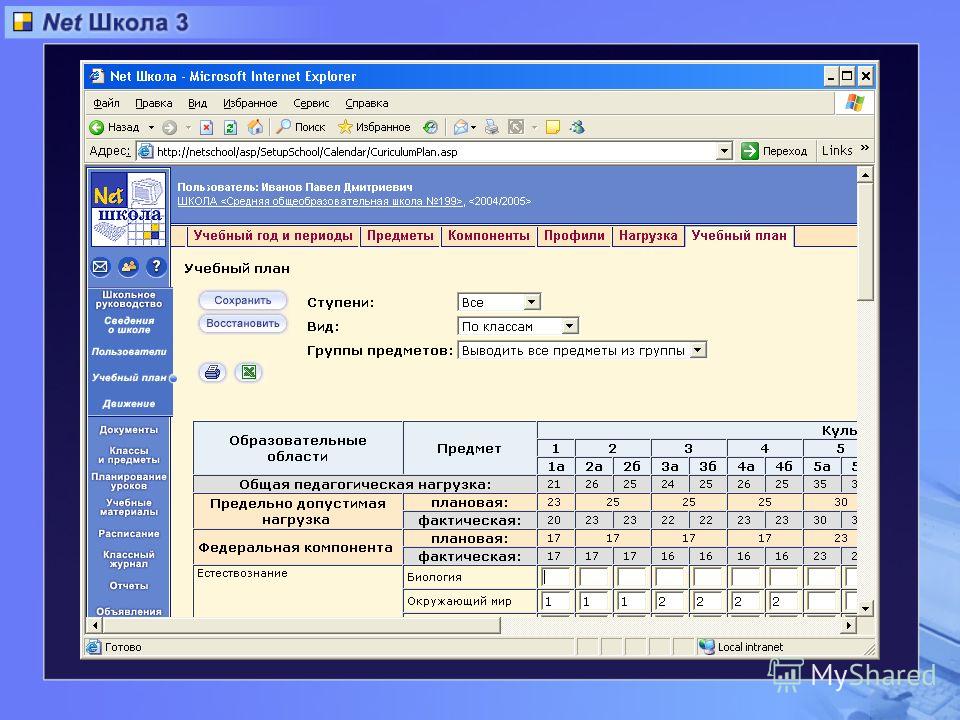Click the Messenger icon in toolbar
Image resolution: width=960 pixels, height=720 pixels.
pyautogui.click(x=577, y=127)
